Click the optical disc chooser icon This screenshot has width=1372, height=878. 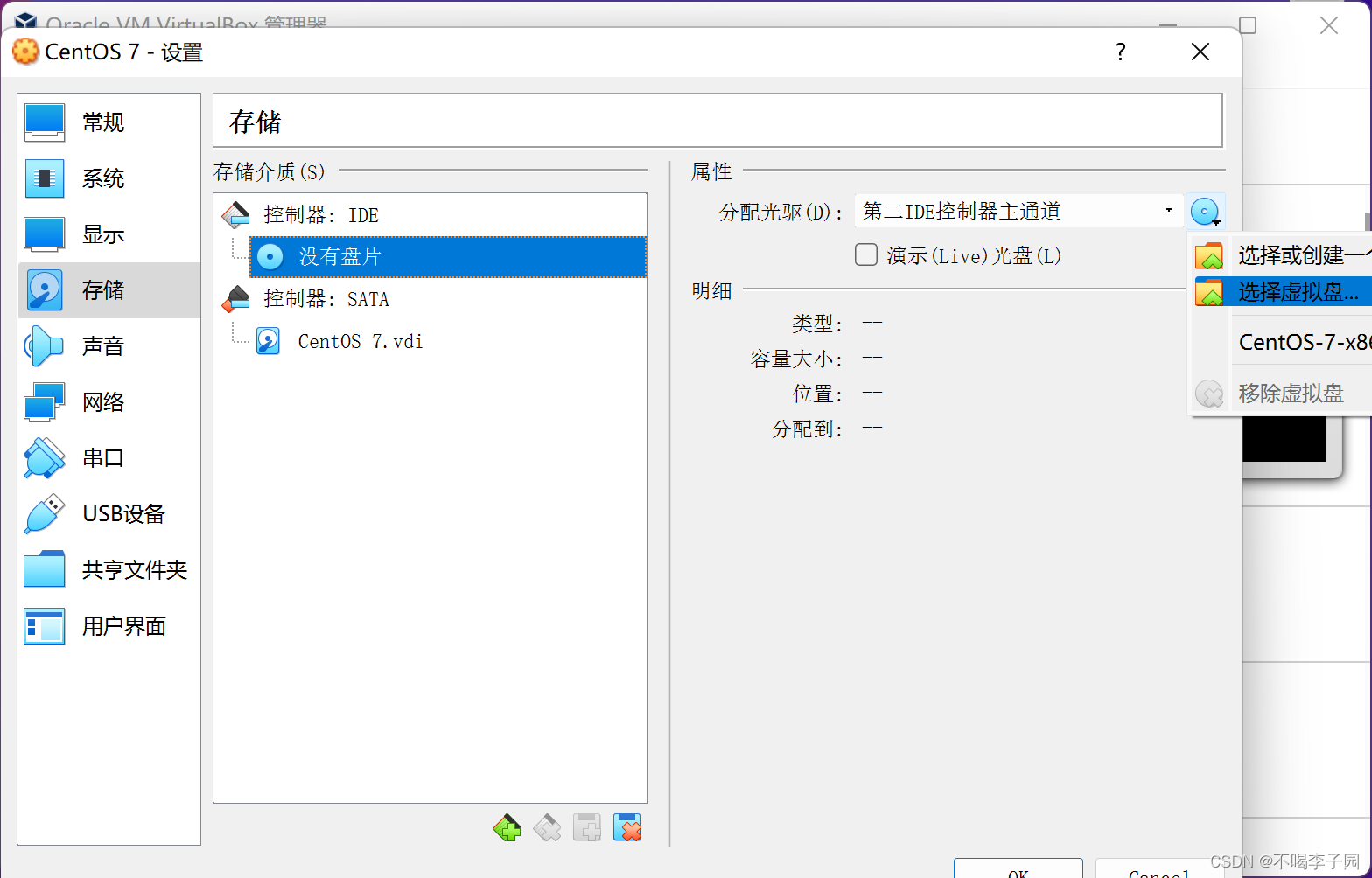[1206, 212]
